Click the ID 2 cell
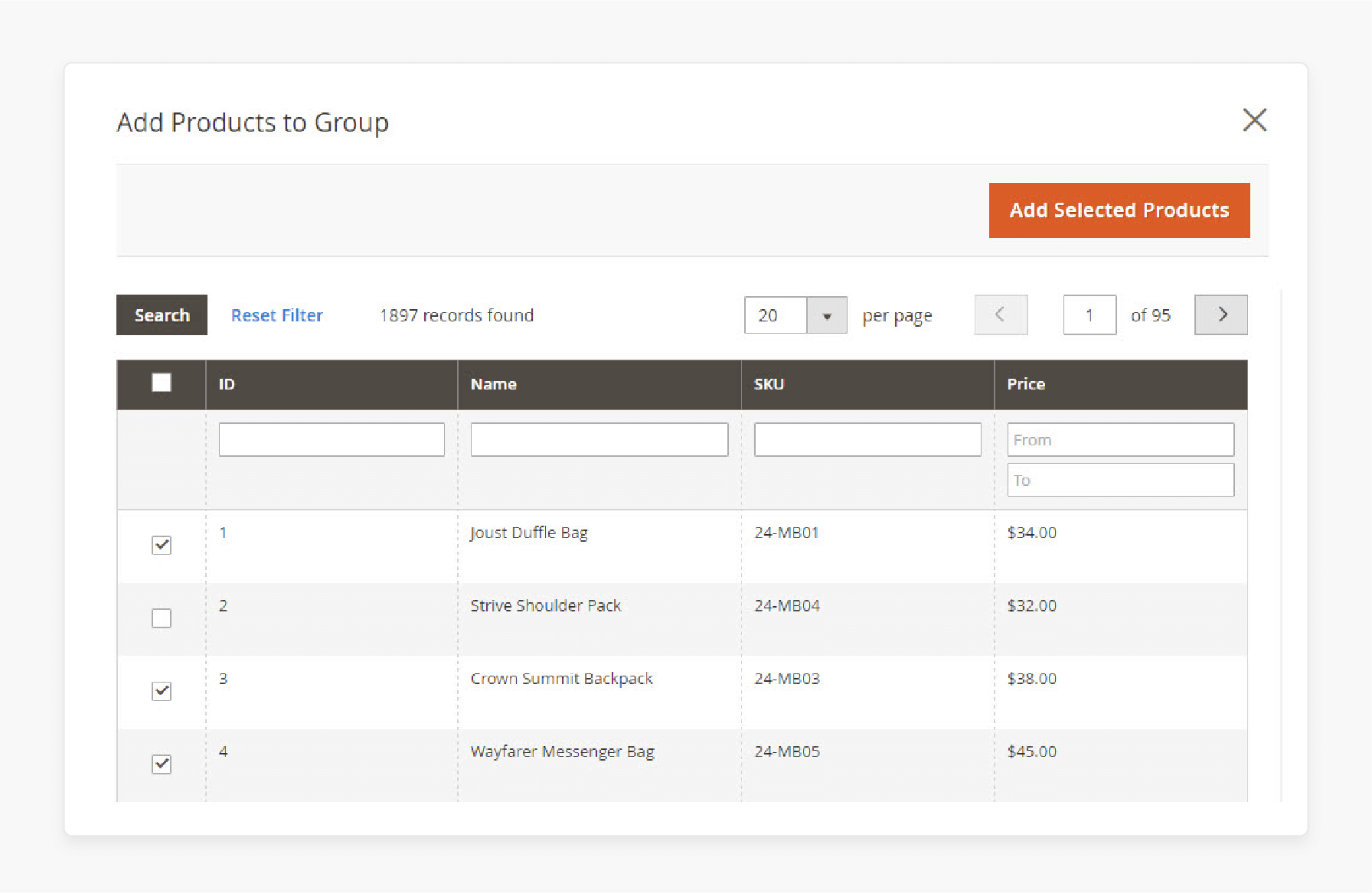1372x893 pixels. click(x=223, y=605)
